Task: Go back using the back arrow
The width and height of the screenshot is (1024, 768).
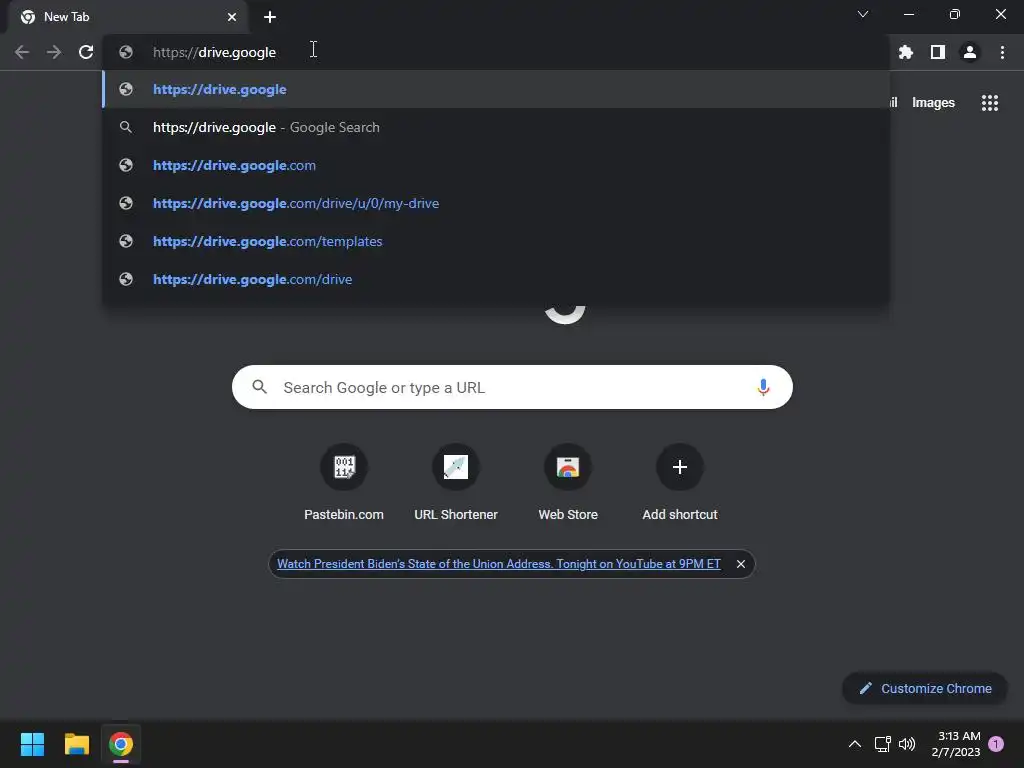Action: [x=22, y=52]
